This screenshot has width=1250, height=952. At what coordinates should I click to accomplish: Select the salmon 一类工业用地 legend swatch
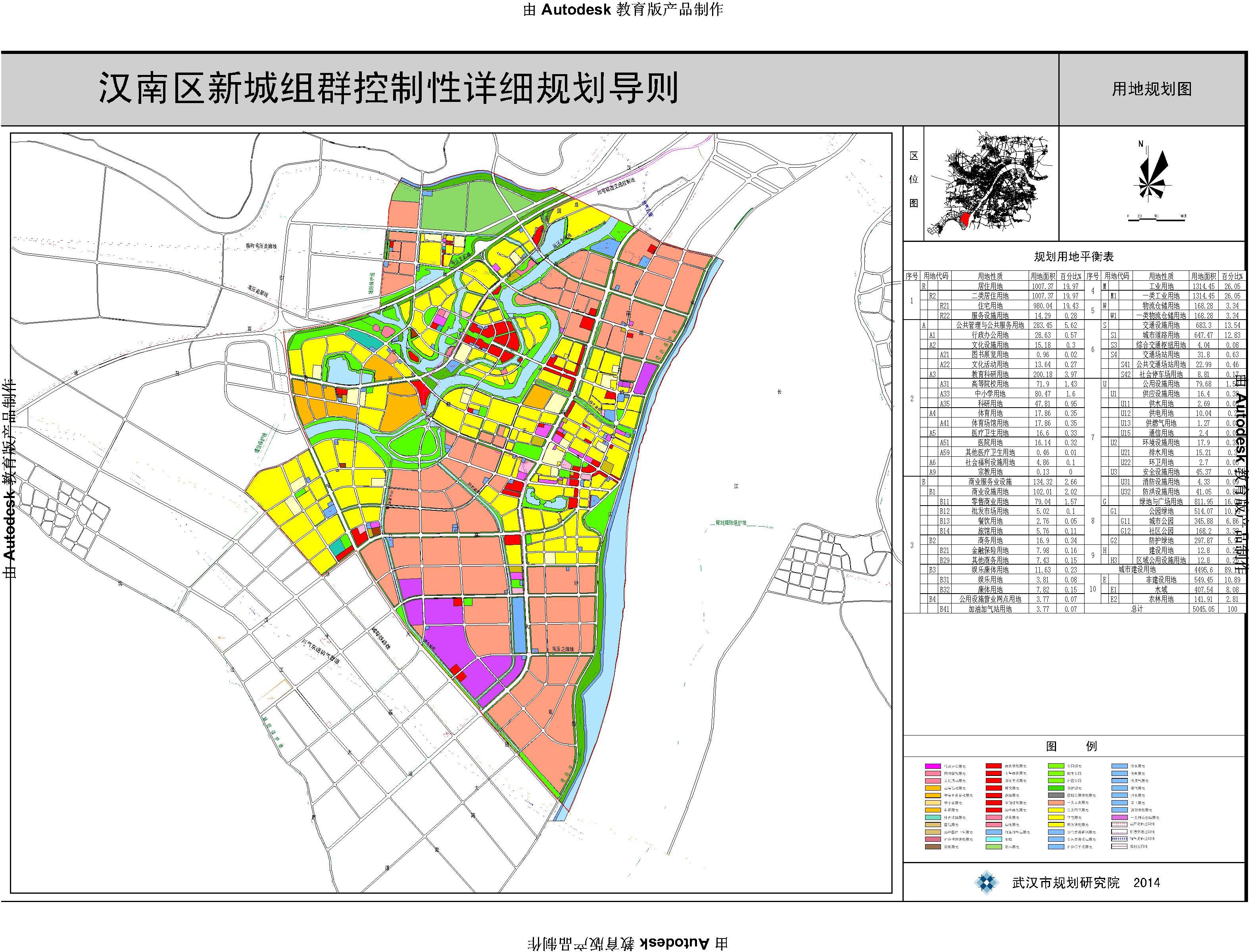[x=1057, y=803]
